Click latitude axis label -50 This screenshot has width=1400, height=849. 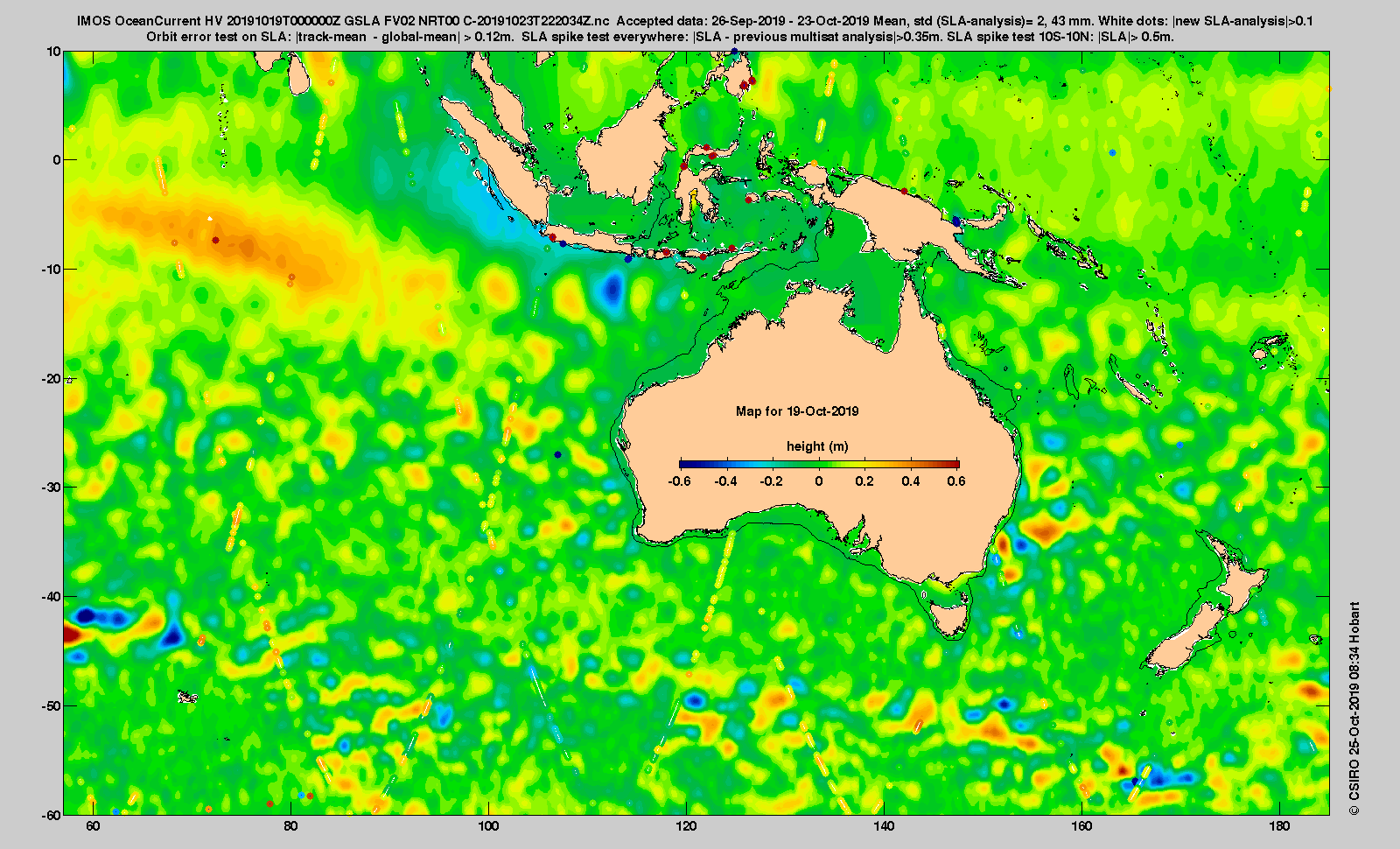pos(51,705)
